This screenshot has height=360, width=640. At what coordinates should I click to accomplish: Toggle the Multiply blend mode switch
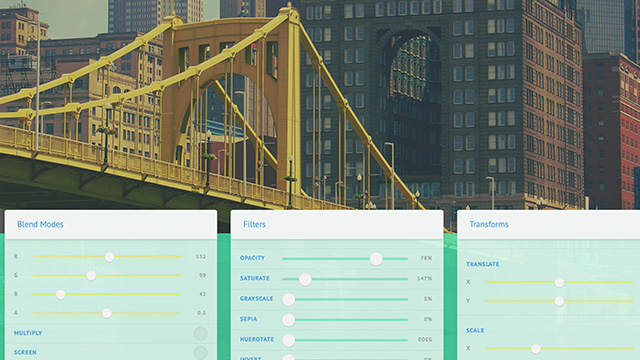coord(200,333)
